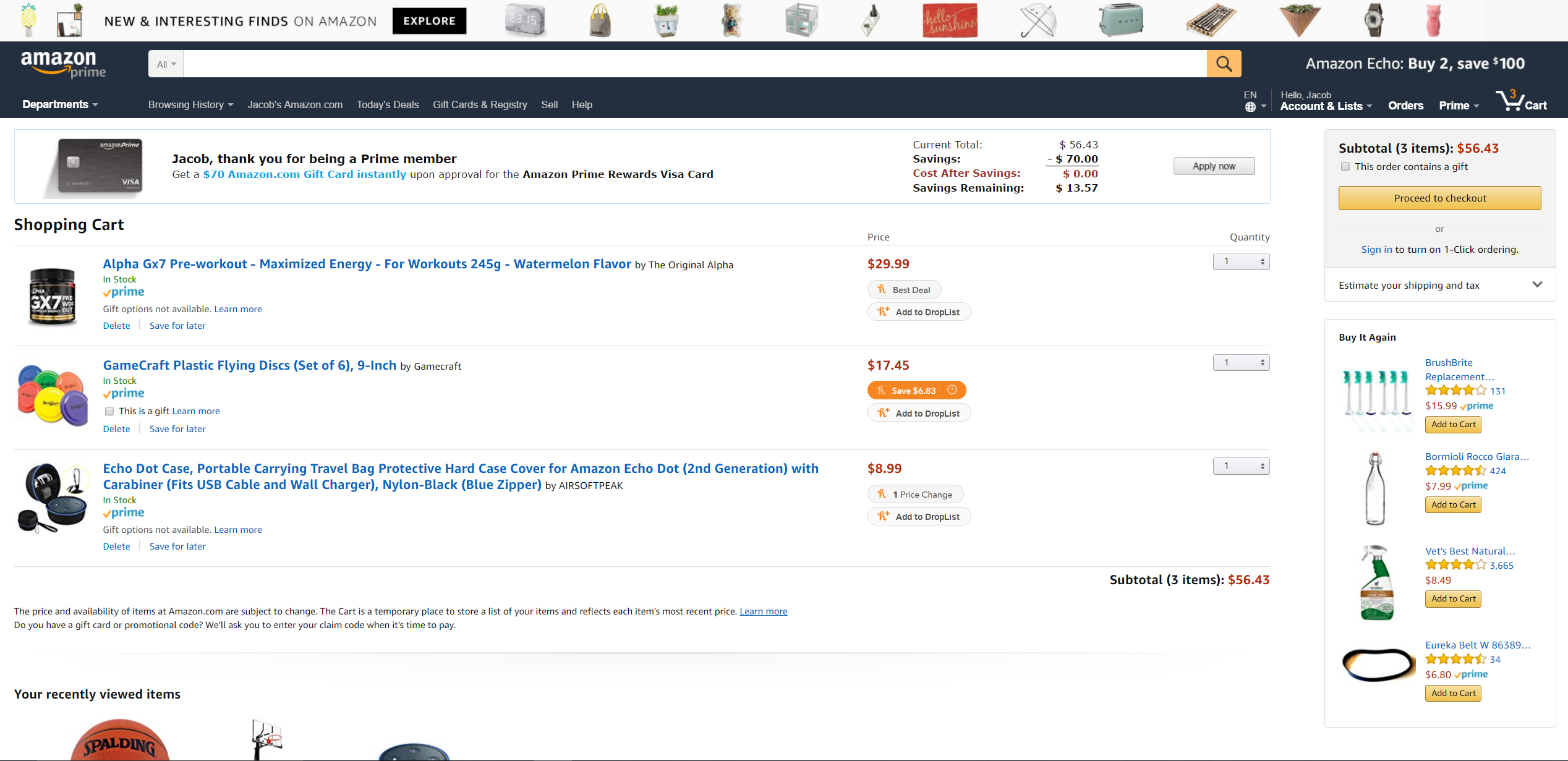This screenshot has width=1568, height=761.
Task: Open the wooden keyboard find in banner
Action: point(1211,20)
